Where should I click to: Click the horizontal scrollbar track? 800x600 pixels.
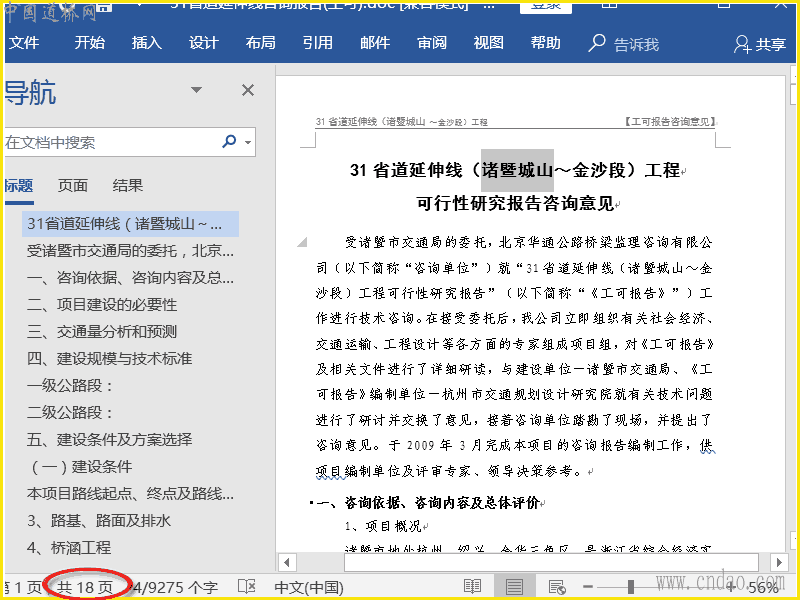point(552,563)
